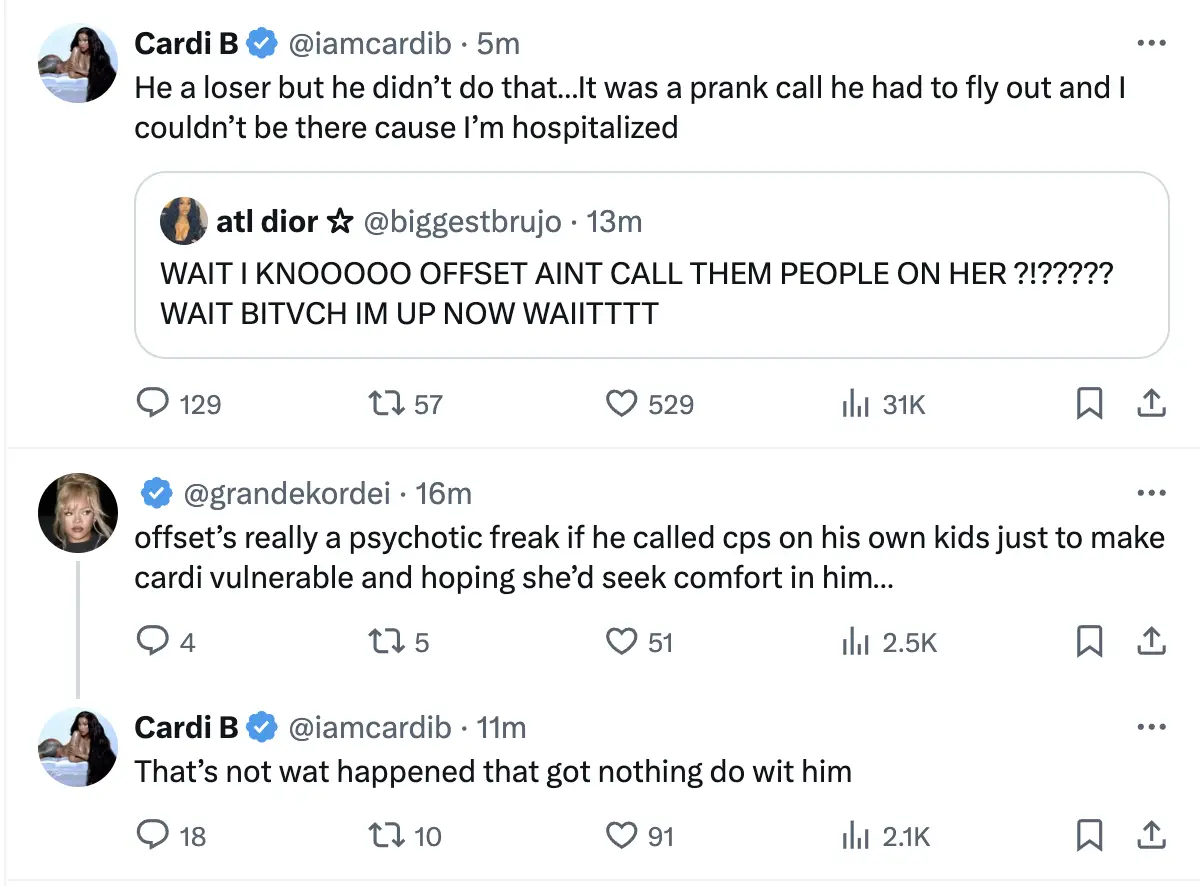Click the reply icon showing 18 replies
This screenshot has width=1200, height=886.
152,835
